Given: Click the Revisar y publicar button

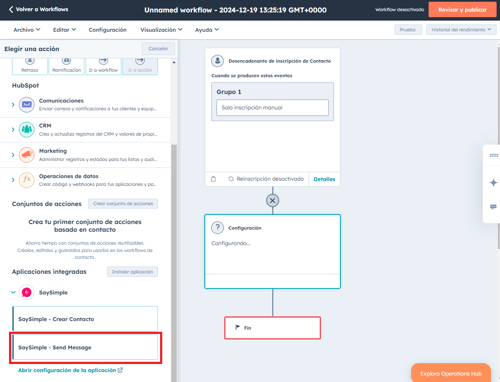Looking at the screenshot, I should click(x=462, y=10).
